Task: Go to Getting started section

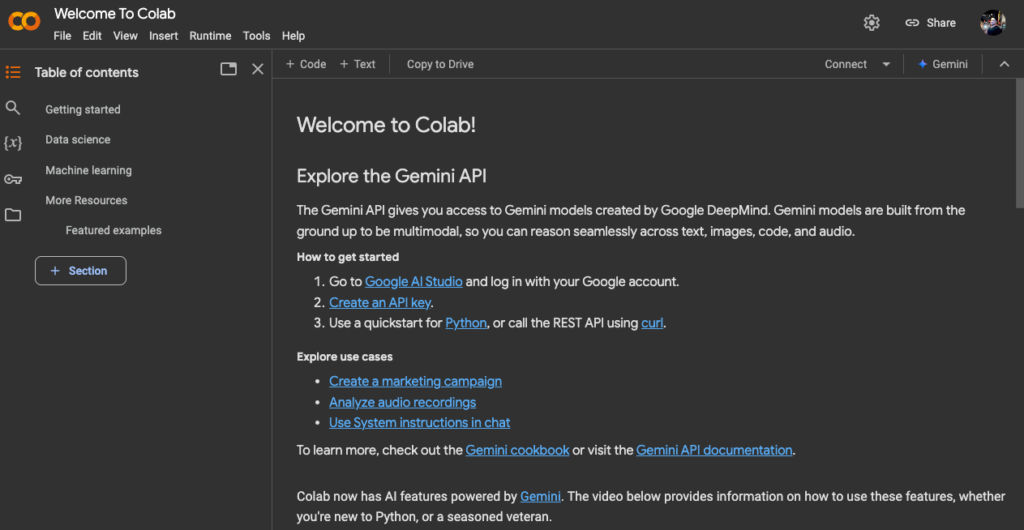Action: (x=83, y=110)
